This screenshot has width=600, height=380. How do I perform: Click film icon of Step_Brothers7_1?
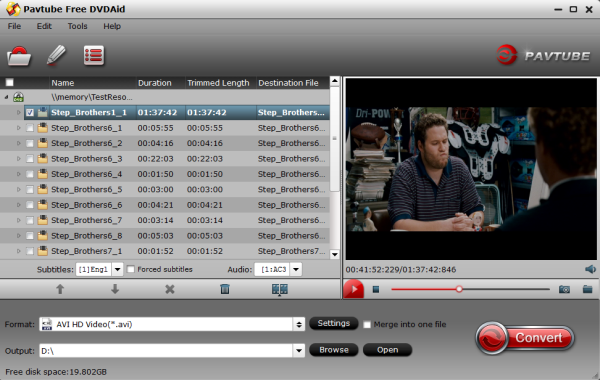click(42, 251)
